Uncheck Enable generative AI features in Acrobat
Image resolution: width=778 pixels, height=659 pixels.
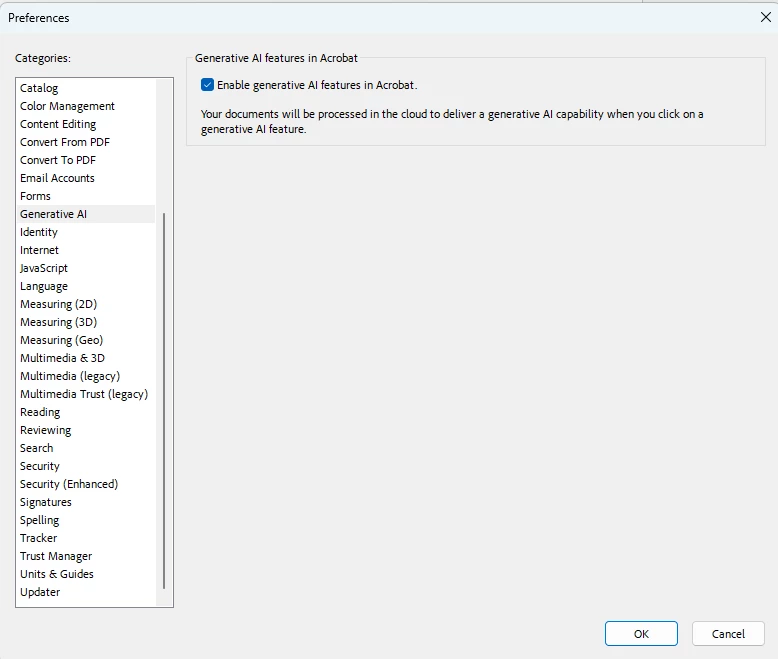(x=207, y=85)
